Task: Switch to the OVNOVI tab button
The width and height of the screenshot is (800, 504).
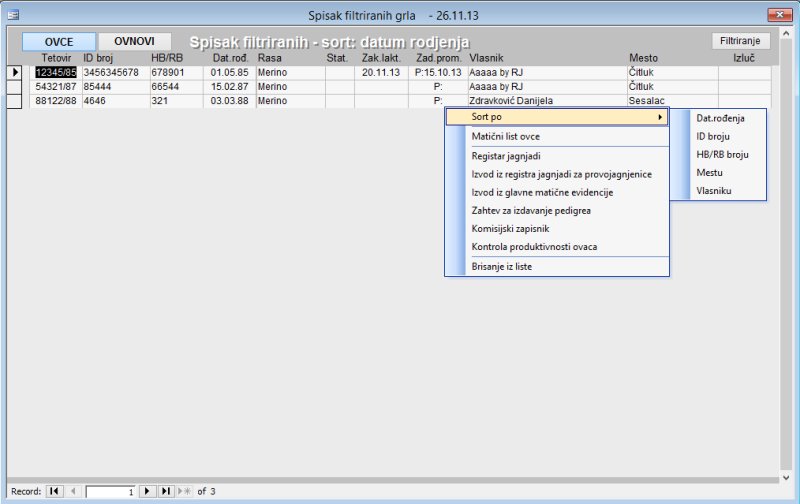Action: pos(135,42)
